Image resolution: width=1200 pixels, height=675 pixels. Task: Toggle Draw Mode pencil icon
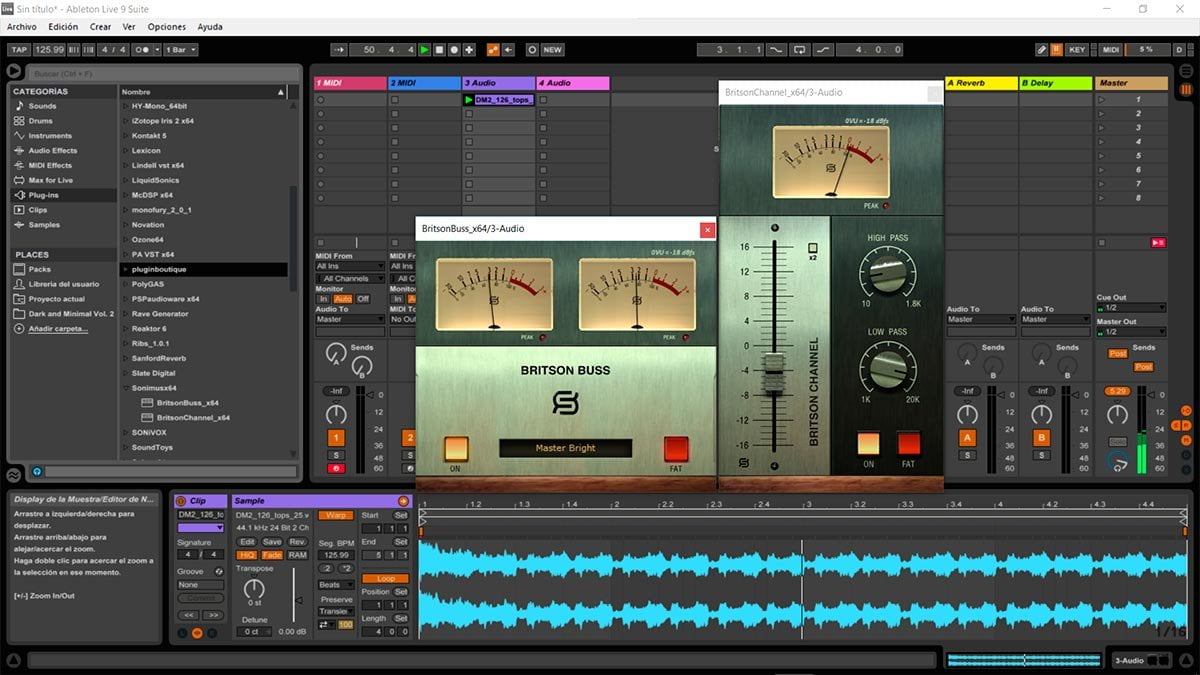[1041, 49]
